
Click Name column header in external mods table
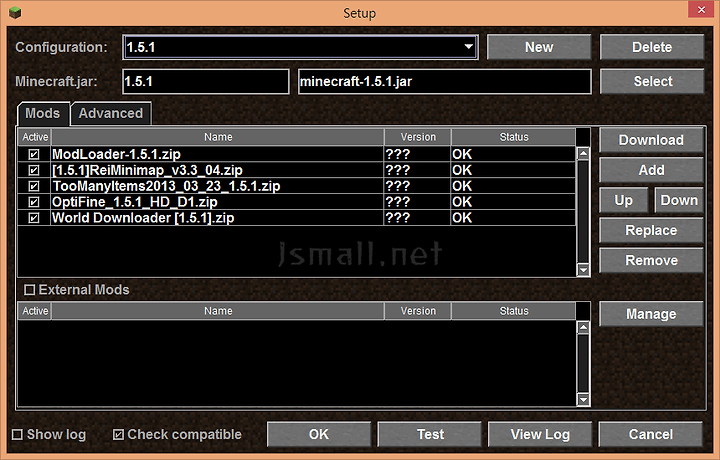[218, 311]
